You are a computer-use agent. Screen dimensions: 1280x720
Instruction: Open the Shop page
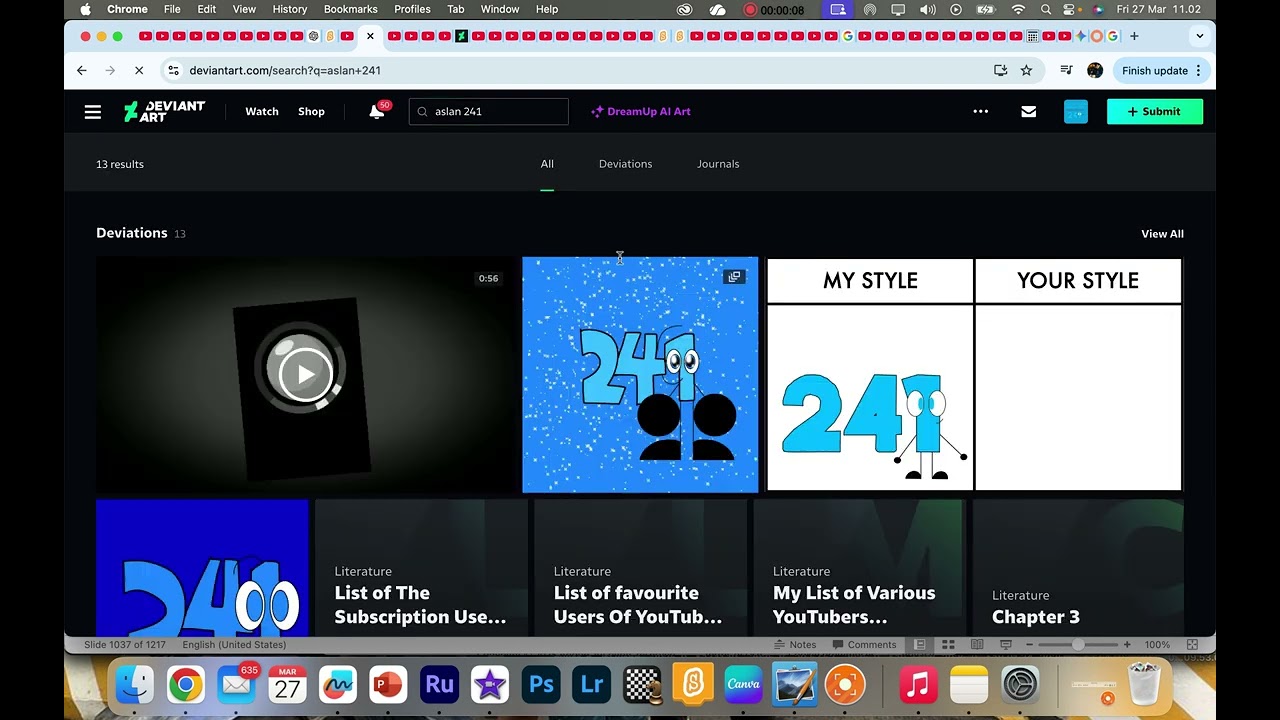311,111
